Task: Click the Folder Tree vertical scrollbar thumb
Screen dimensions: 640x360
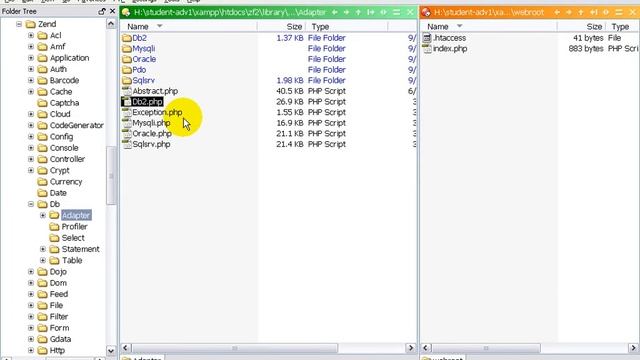Action: point(111,176)
